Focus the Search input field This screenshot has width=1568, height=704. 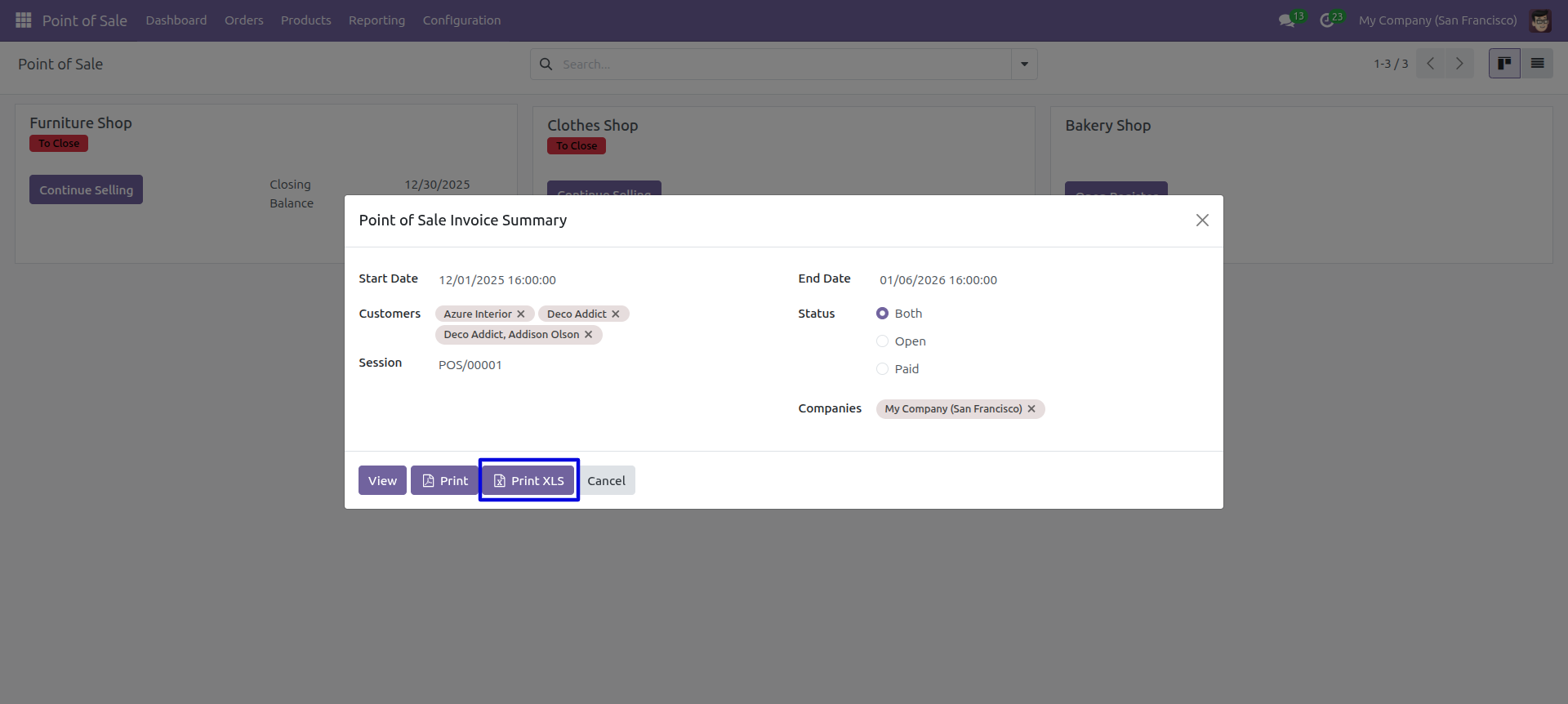[784, 64]
